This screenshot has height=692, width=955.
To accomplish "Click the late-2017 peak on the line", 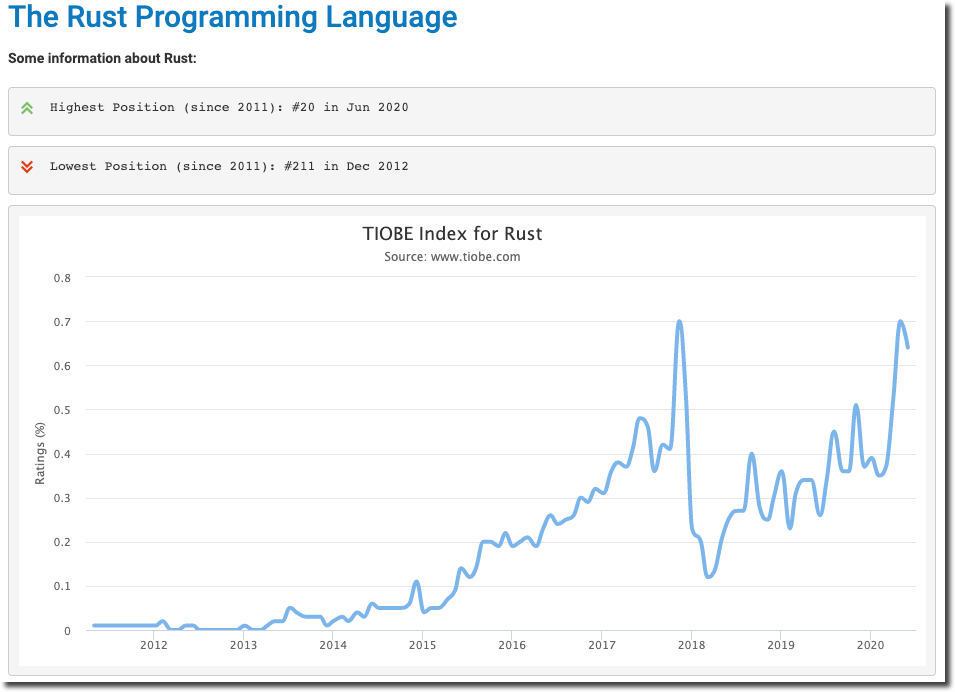I will pyautogui.click(x=680, y=322).
